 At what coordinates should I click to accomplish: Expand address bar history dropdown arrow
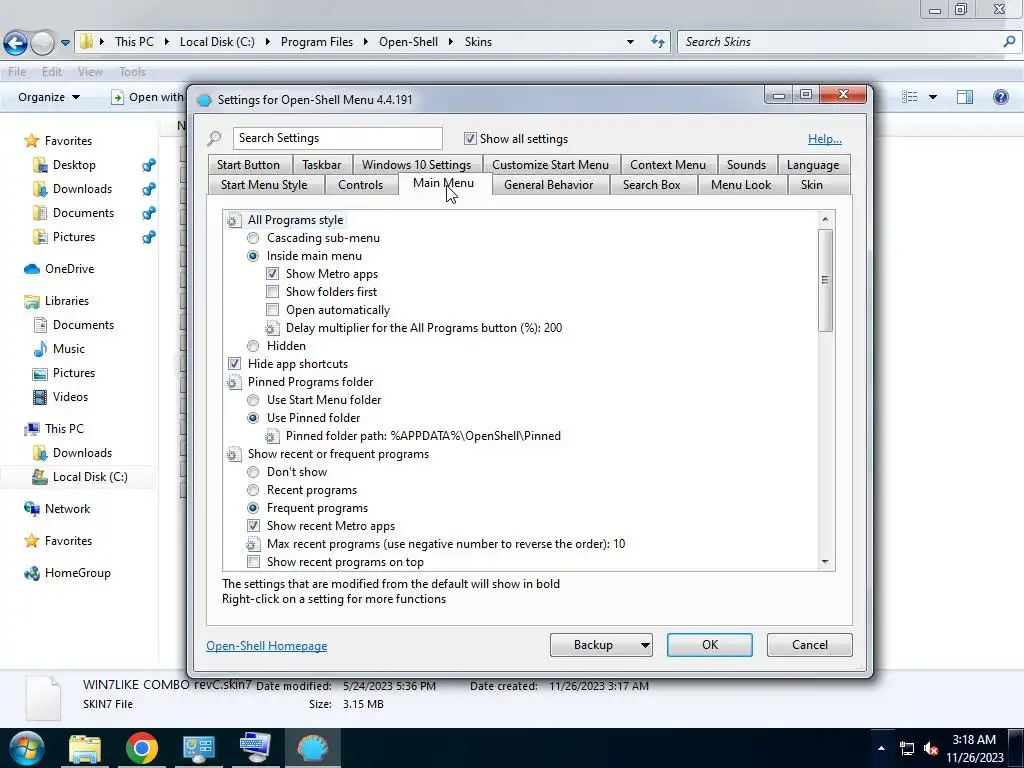pyautogui.click(x=630, y=42)
